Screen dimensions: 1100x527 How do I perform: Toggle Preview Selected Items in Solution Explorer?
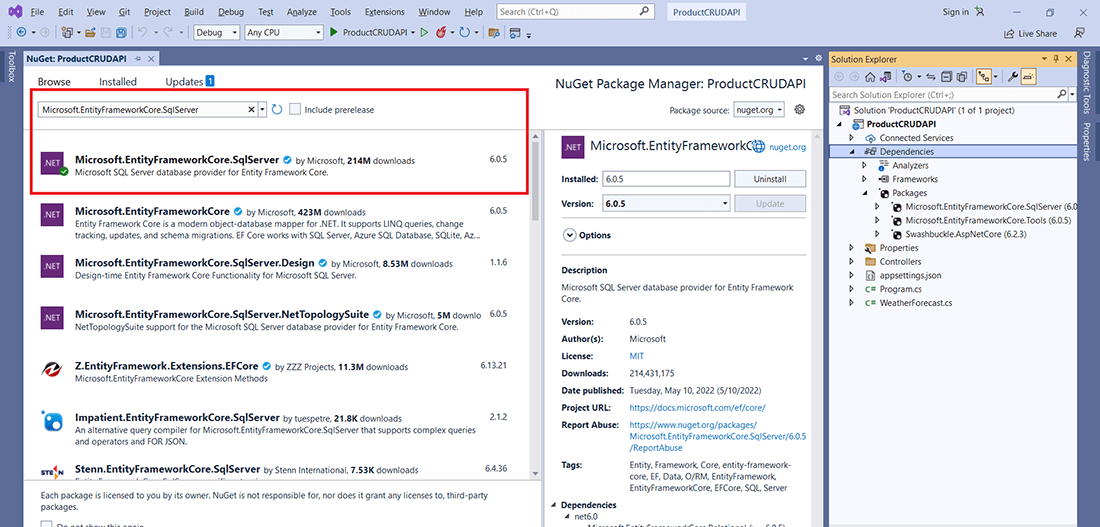[x=1028, y=76]
